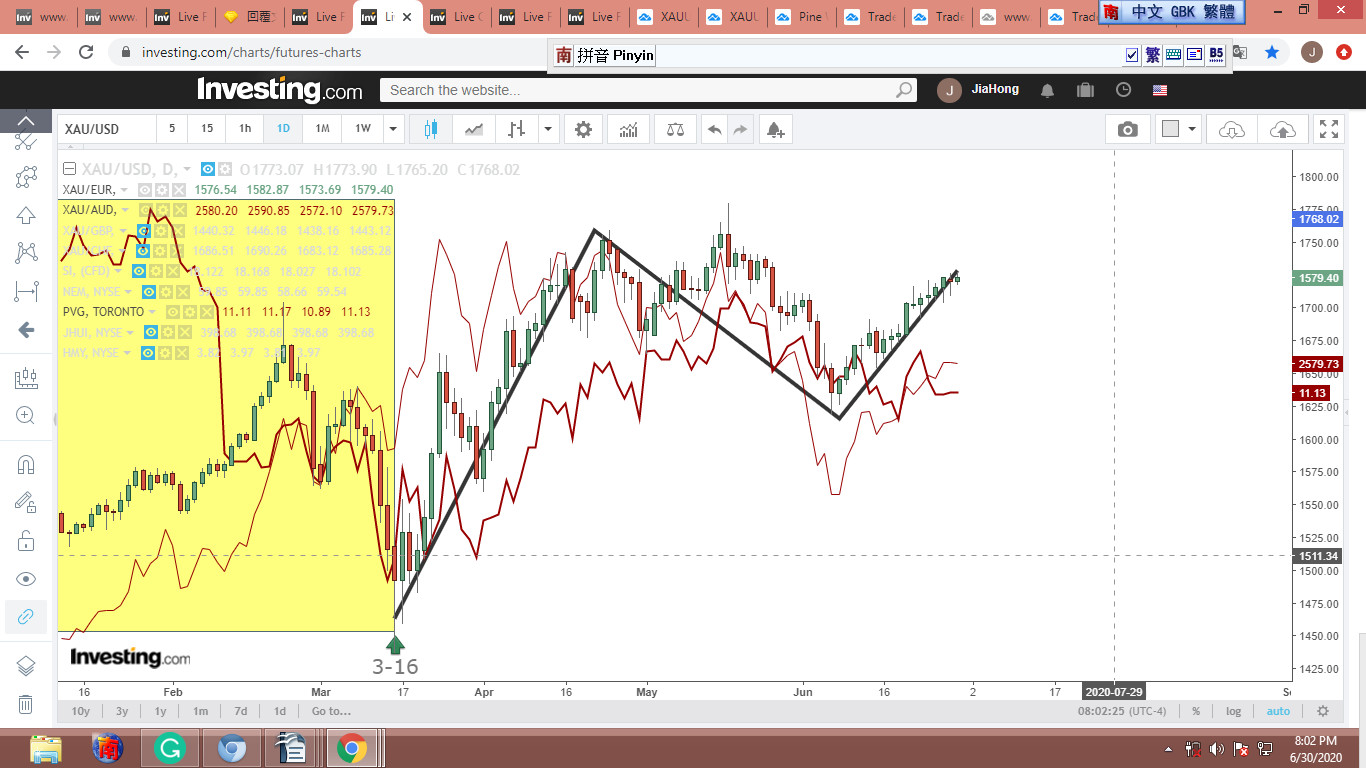Select the magnet mode tool
The width and height of the screenshot is (1366, 768).
pos(26,464)
